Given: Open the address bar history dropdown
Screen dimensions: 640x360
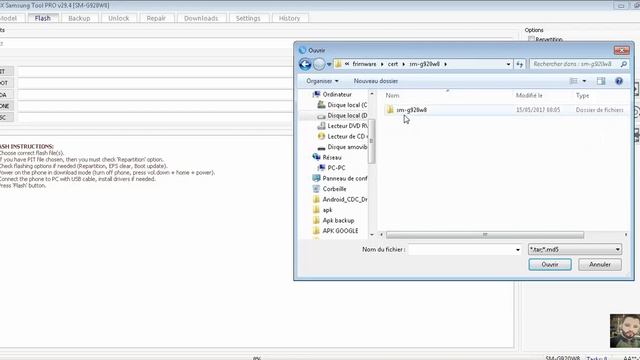Looking at the screenshot, I should click(x=508, y=64).
